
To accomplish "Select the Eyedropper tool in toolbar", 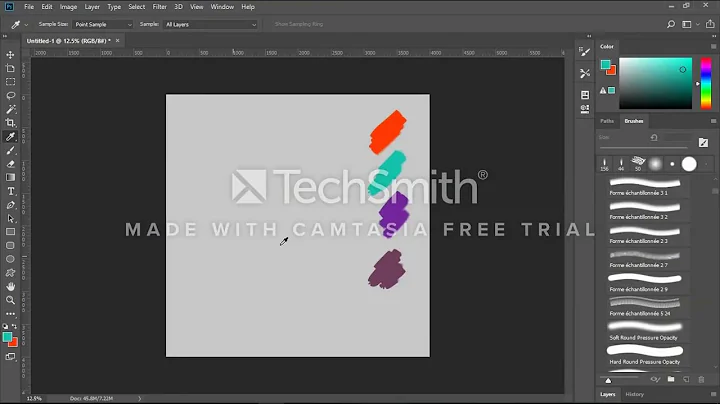I will click(10, 136).
